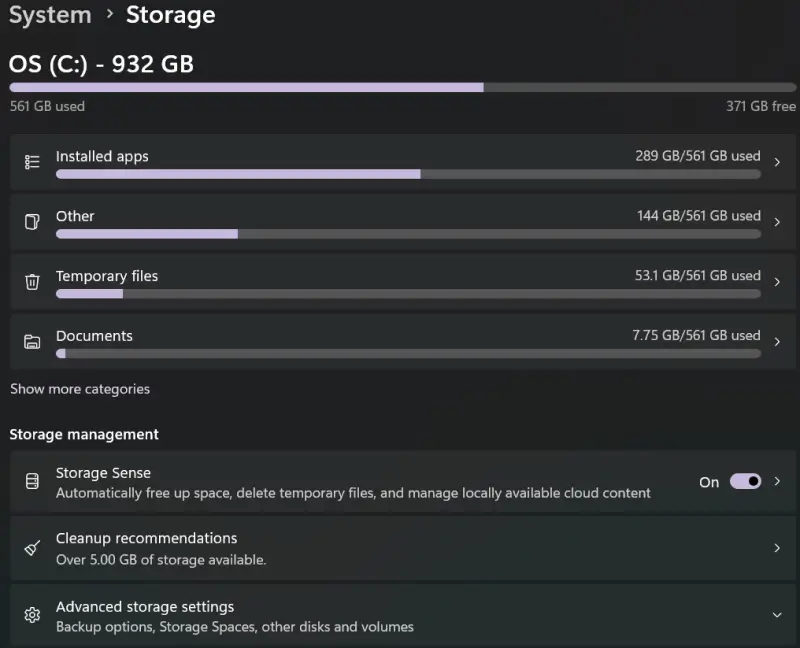Click the OS (C:) usage bar
Viewport: 800px width, 648px height.
point(400,87)
